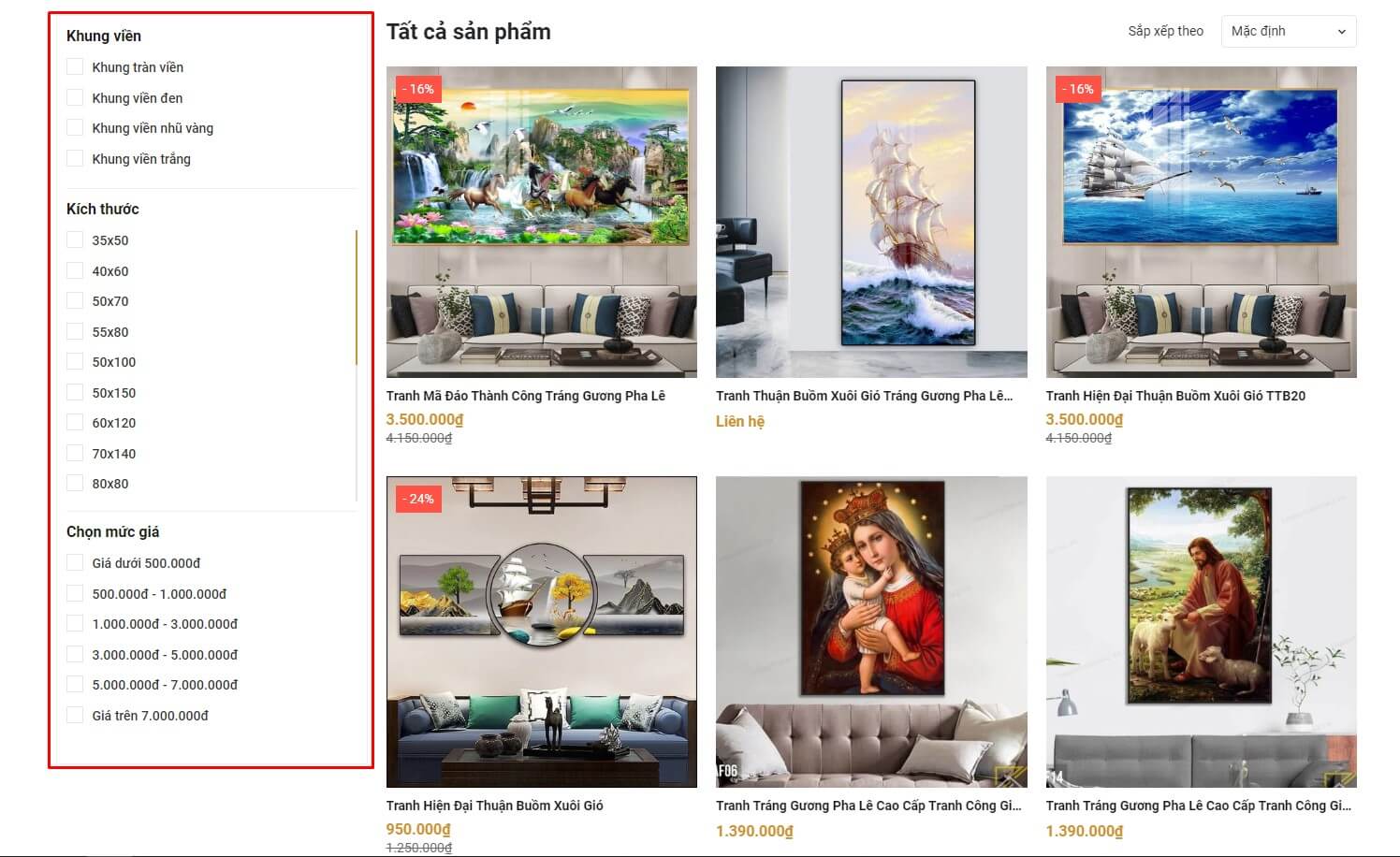
Task: Toggle the 80x80 size filter
Action: point(75,484)
